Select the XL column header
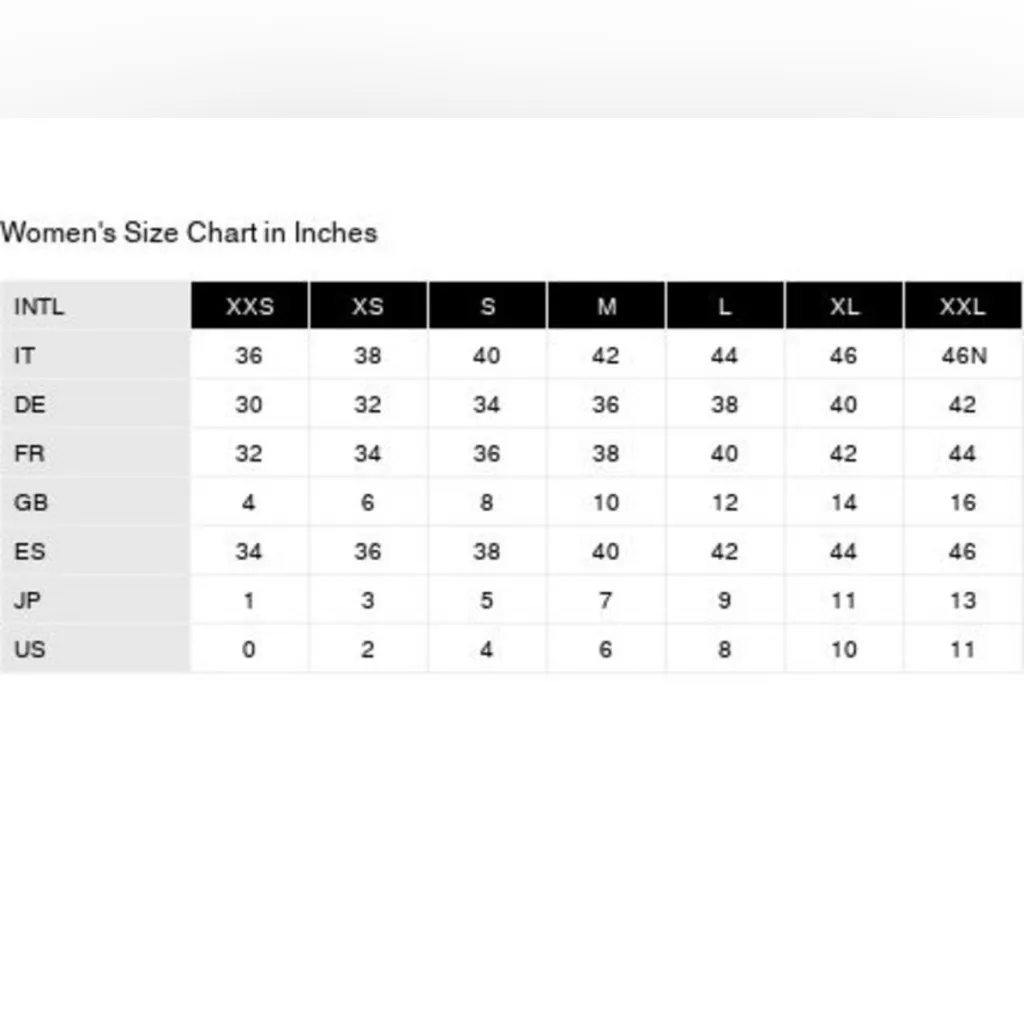This screenshot has width=1024, height=1024. click(844, 307)
